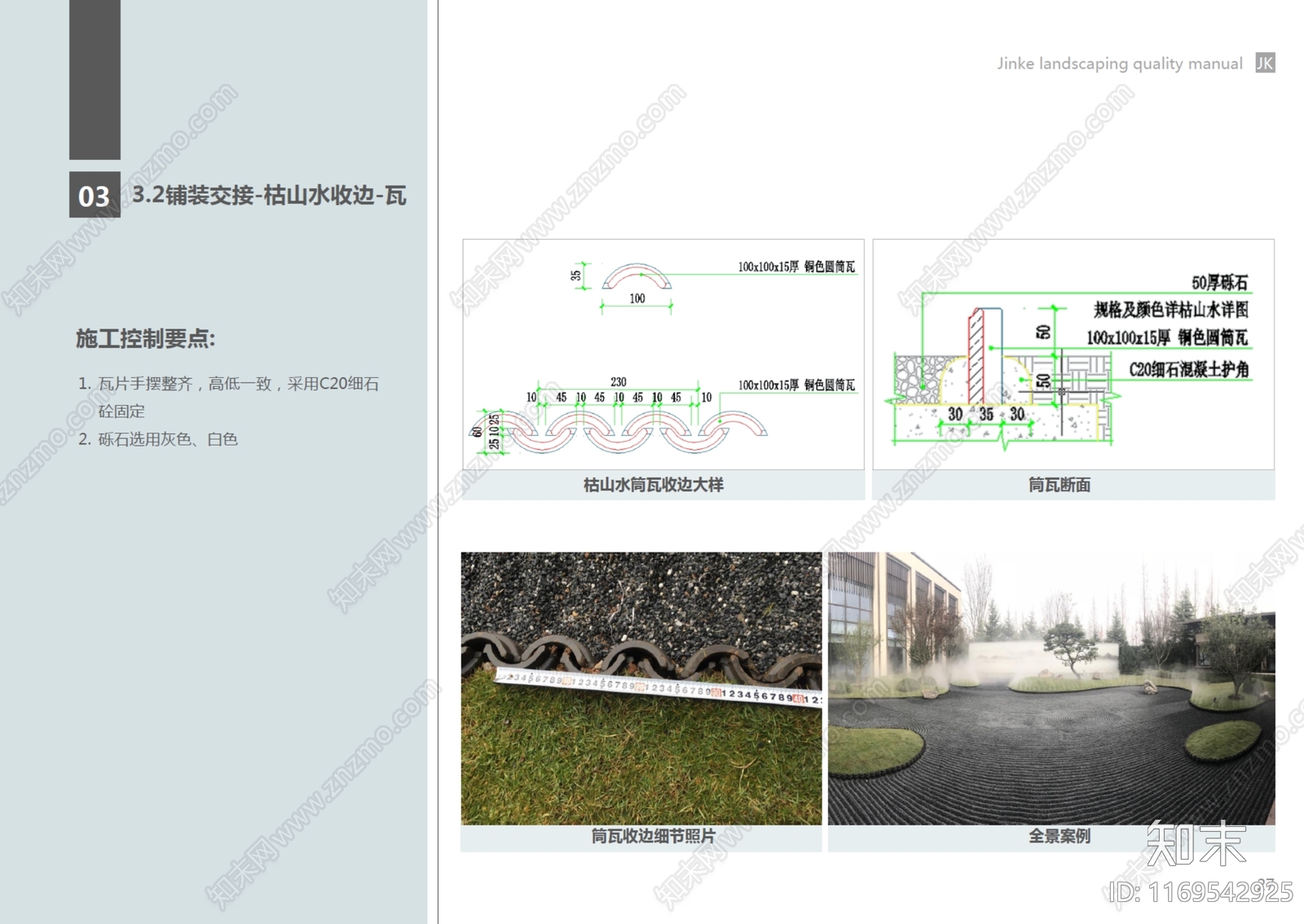This screenshot has height=924, width=1304.
Task: Click the 230 dimension in tile drawing
Action: point(619,381)
